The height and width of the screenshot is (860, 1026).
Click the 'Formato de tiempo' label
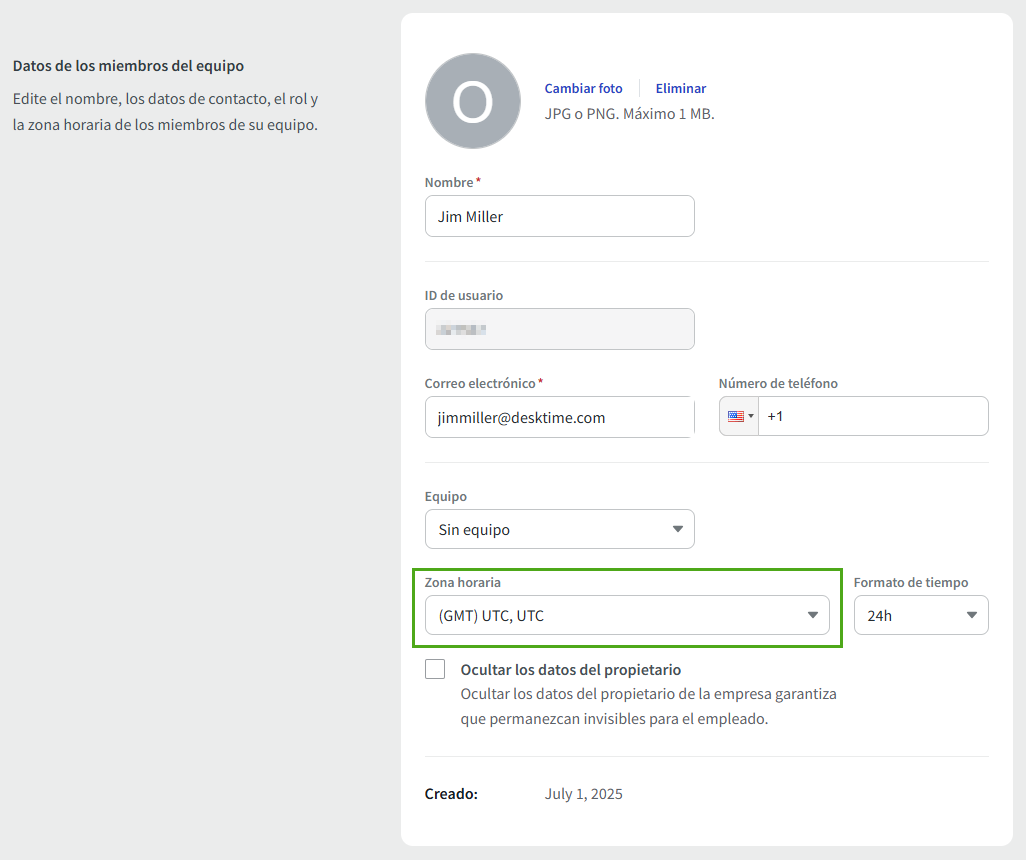pyautogui.click(x=910, y=582)
